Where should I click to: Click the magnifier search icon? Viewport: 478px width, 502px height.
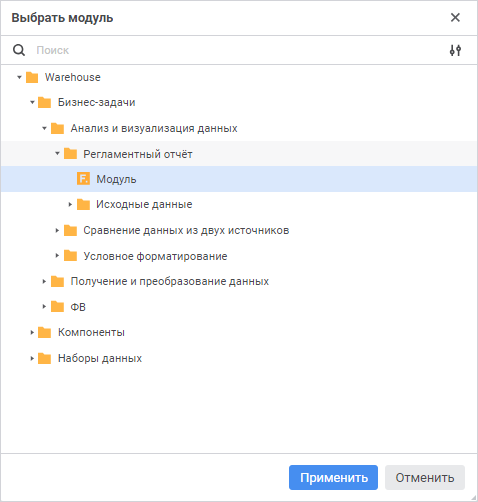19,50
